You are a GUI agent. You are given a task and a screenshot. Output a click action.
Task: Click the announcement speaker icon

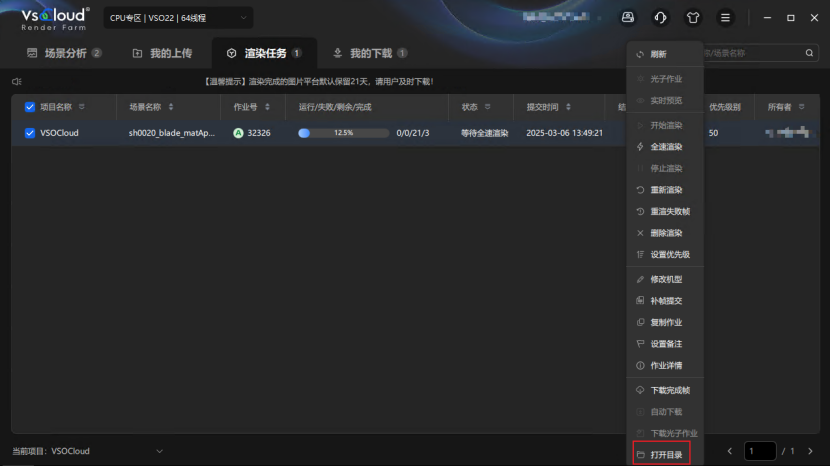[x=17, y=81]
